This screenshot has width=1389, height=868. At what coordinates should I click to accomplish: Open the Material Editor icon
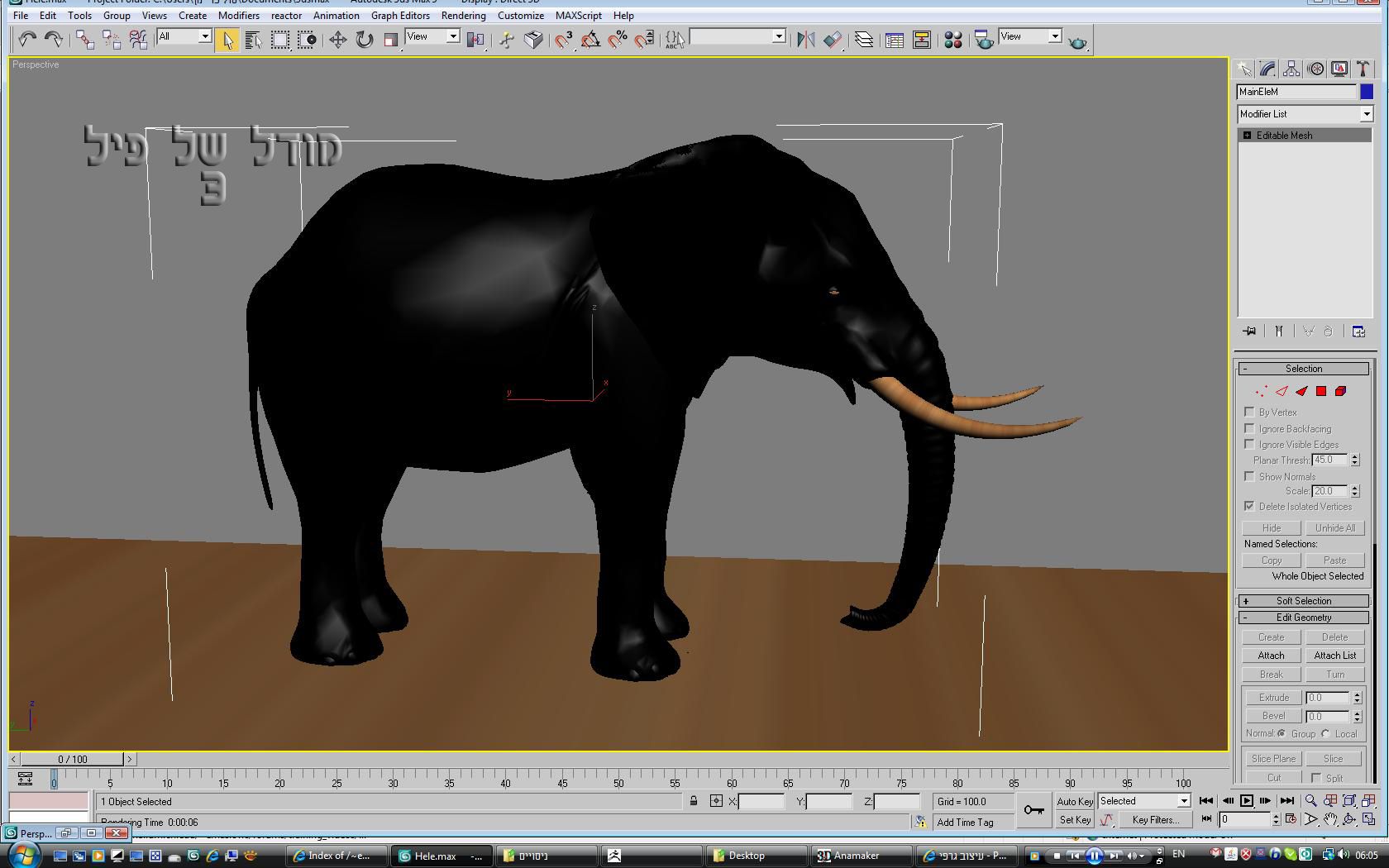tap(953, 39)
